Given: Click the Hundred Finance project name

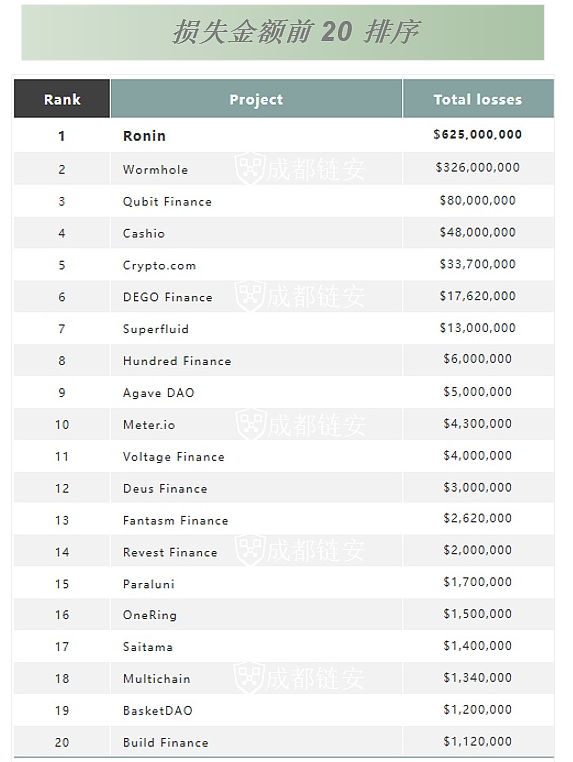Looking at the screenshot, I should tap(177, 361).
